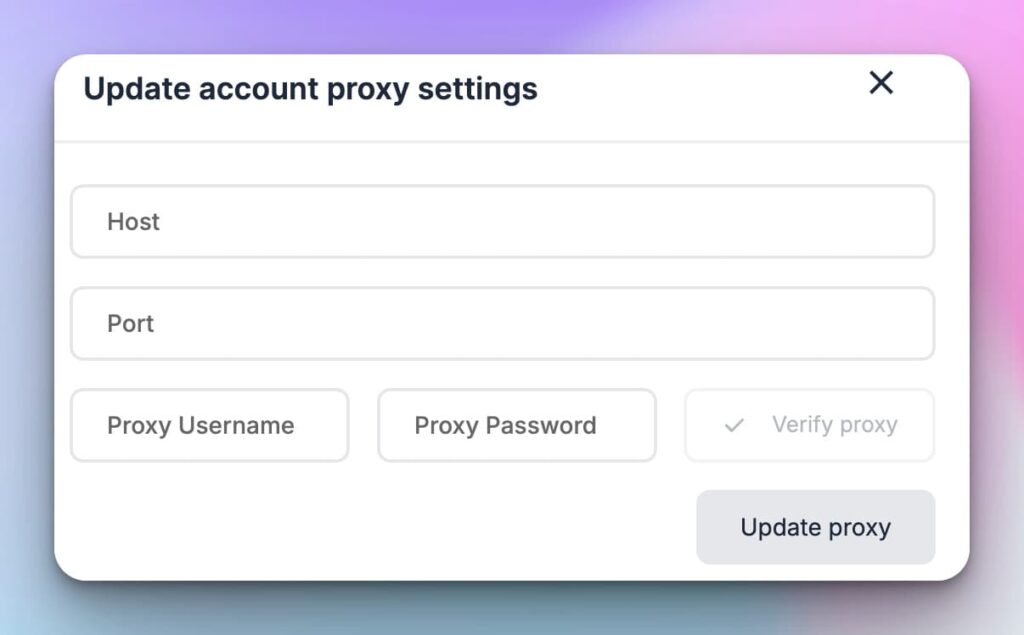The image size is (1024, 635).
Task: Click into the Port field
Action: [502, 323]
